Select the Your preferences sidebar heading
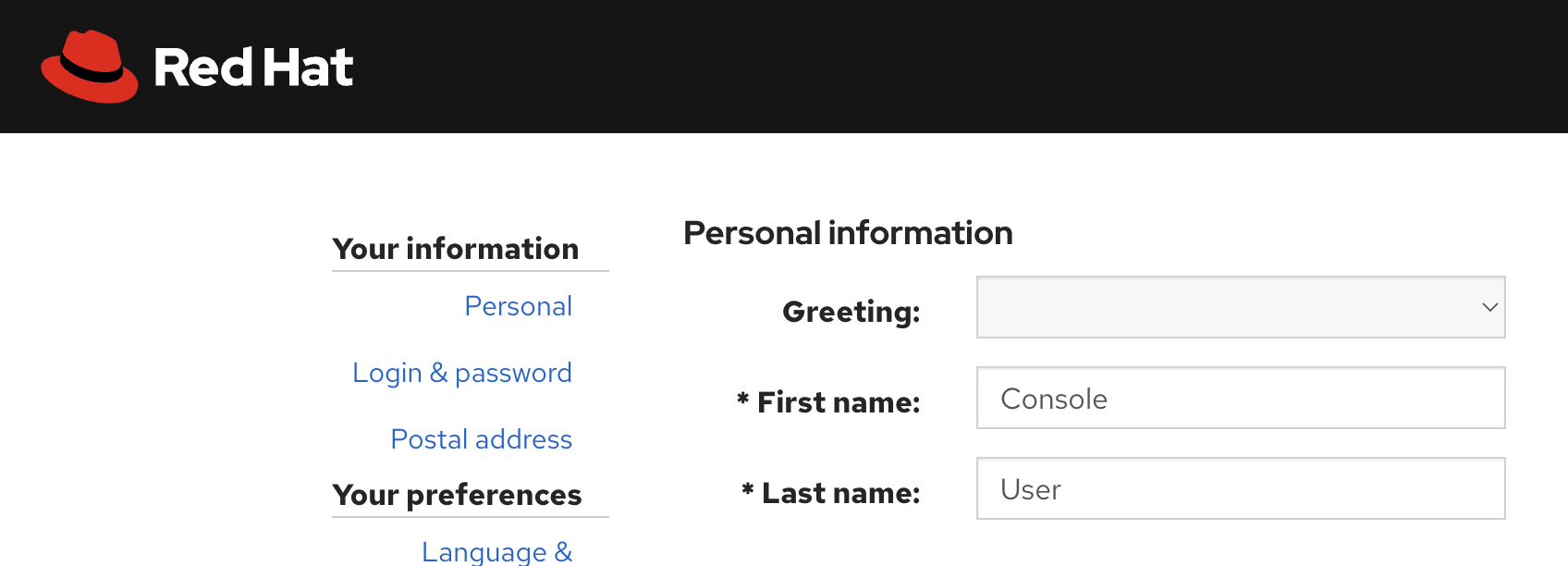 [x=457, y=495]
